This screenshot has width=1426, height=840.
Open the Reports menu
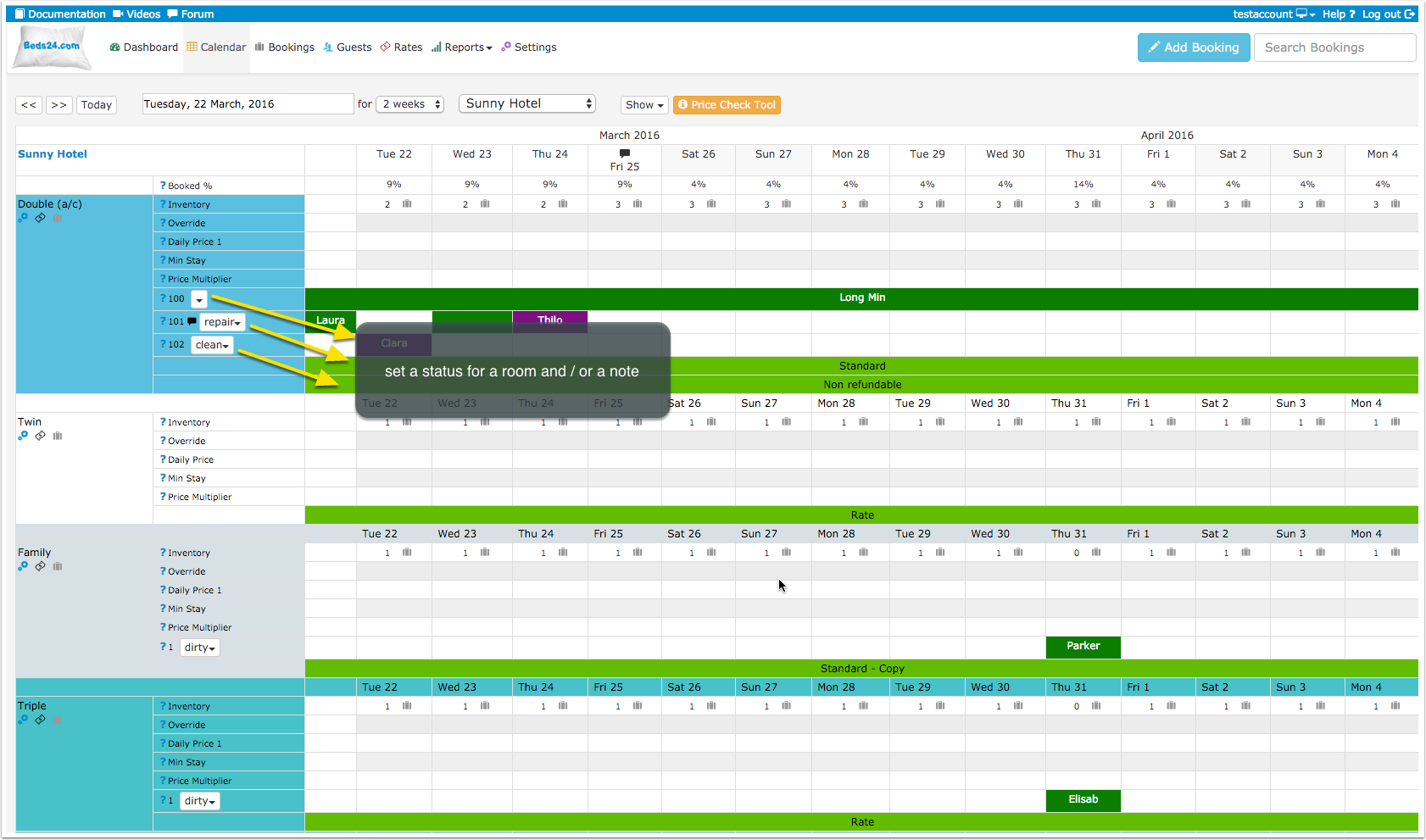461,47
